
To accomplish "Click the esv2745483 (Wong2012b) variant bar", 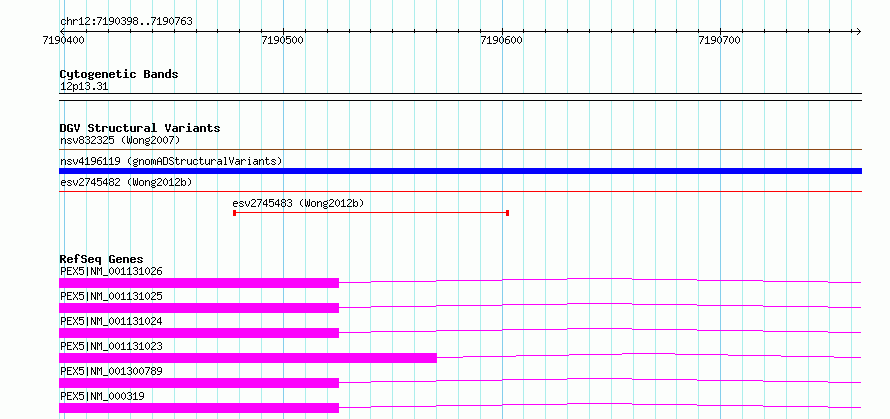I will coord(371,213).
